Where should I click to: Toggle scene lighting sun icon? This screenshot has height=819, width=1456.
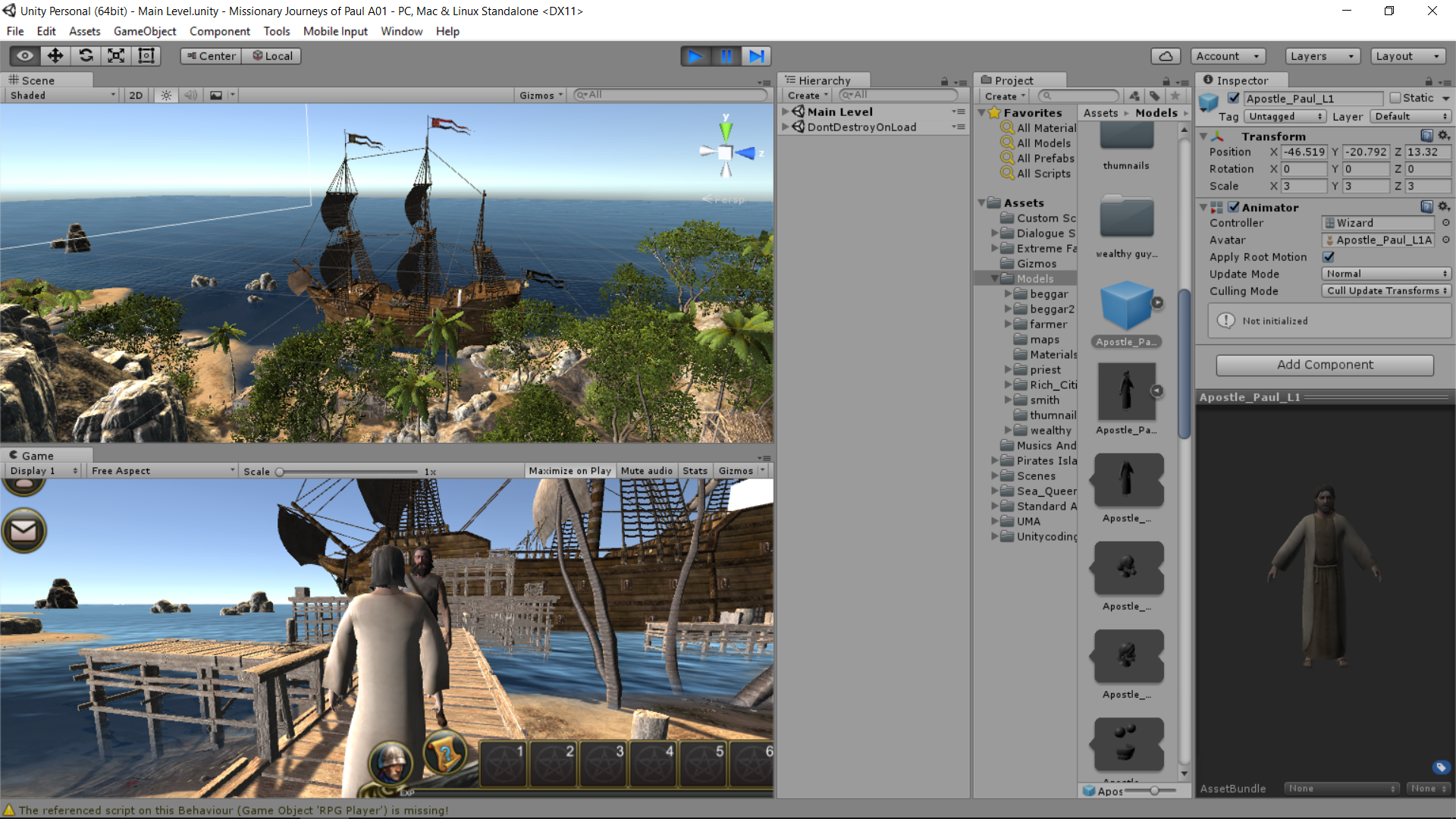[x=166, y=96]
